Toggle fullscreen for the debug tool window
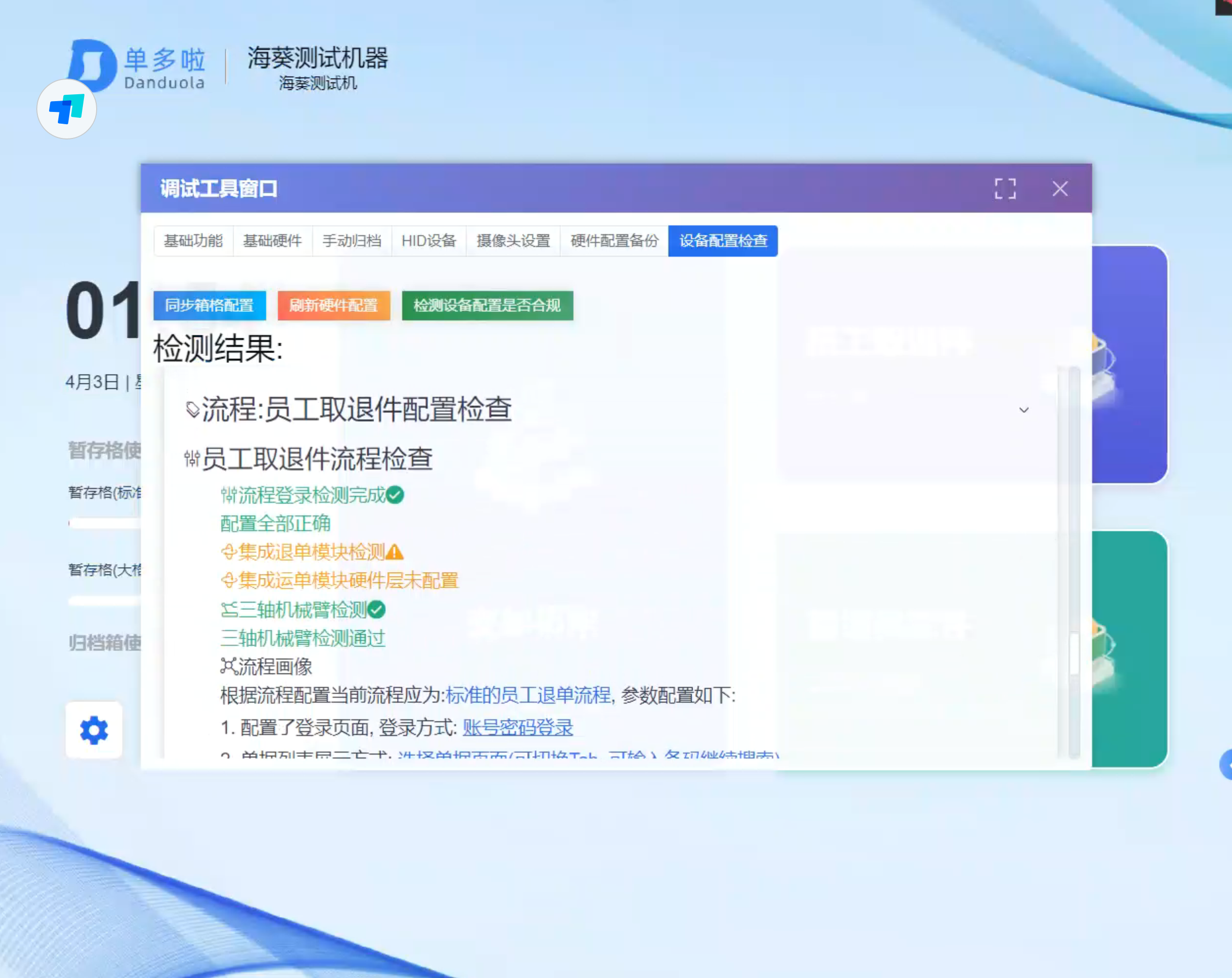Image resolution: width=1232 pixels, height=978 pixels. [x=1005, y=189]
